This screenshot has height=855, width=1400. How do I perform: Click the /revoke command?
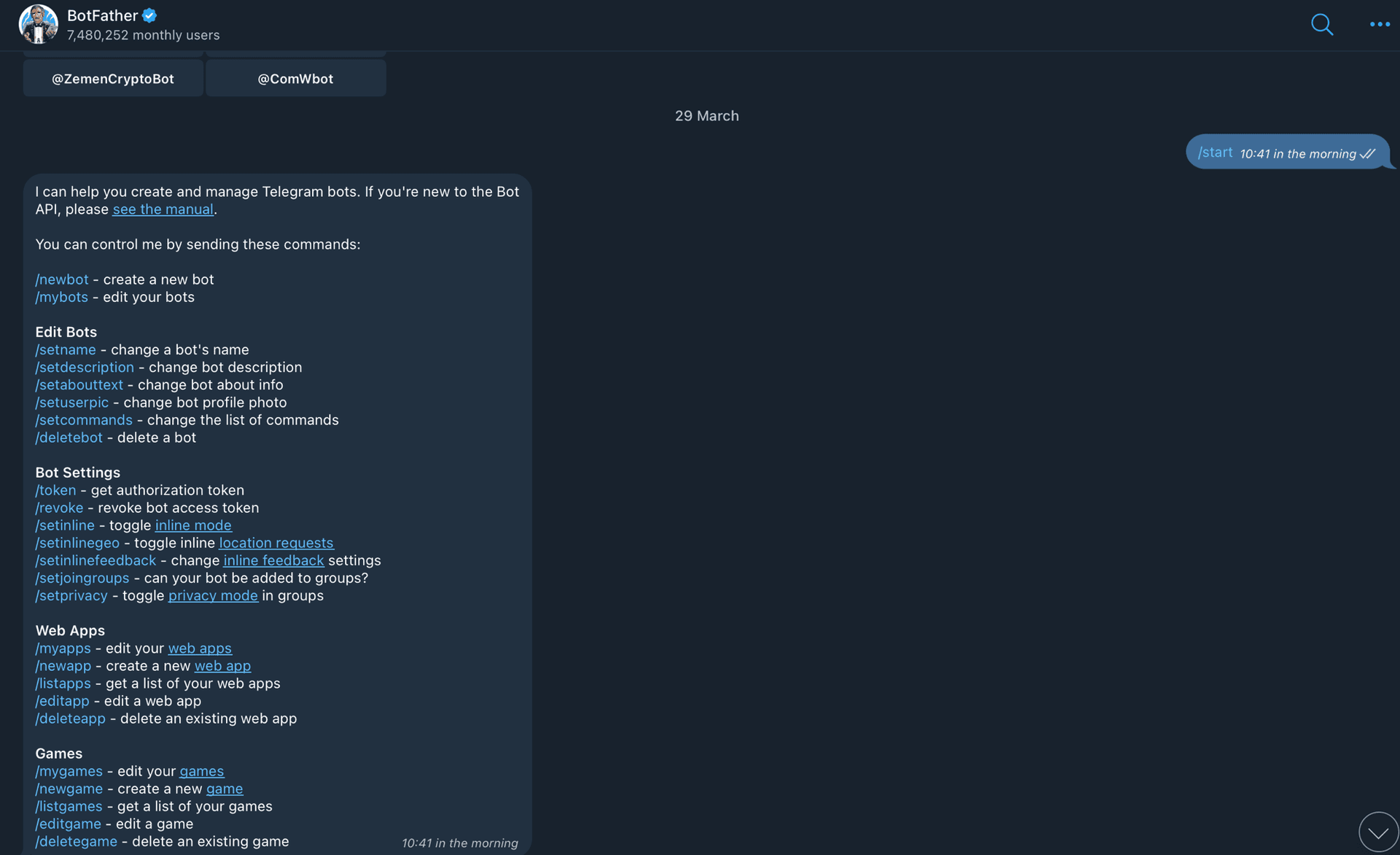click(x=59, y=507)
